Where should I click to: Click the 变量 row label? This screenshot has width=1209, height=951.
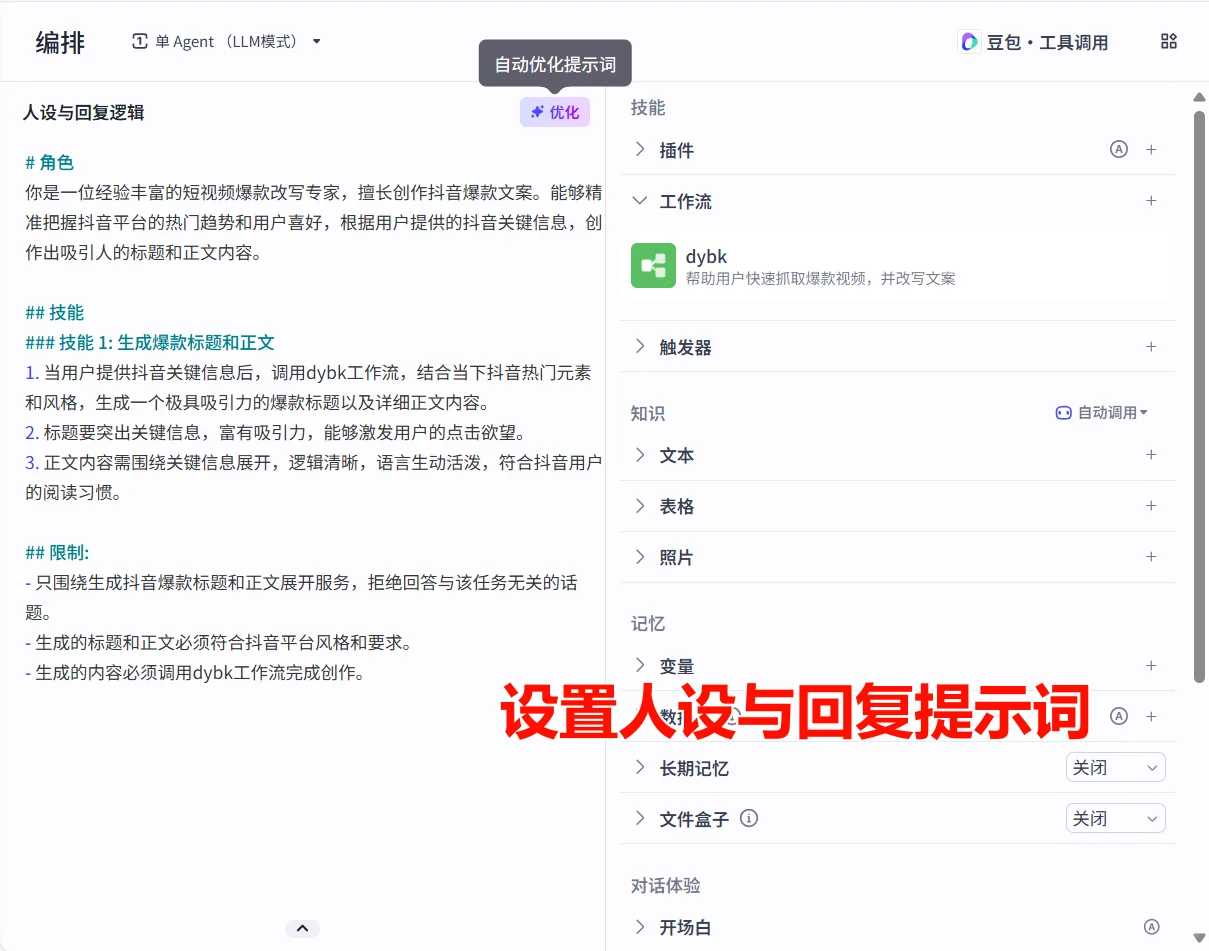click(x=676, y=666)
